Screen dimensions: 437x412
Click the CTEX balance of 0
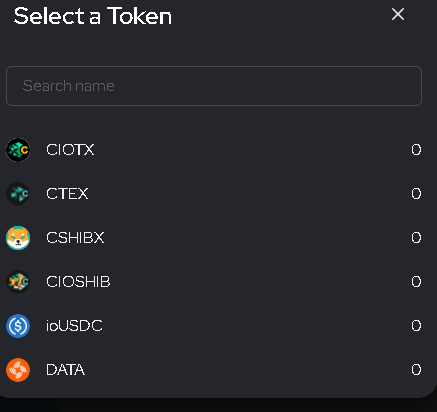point(416,194)
